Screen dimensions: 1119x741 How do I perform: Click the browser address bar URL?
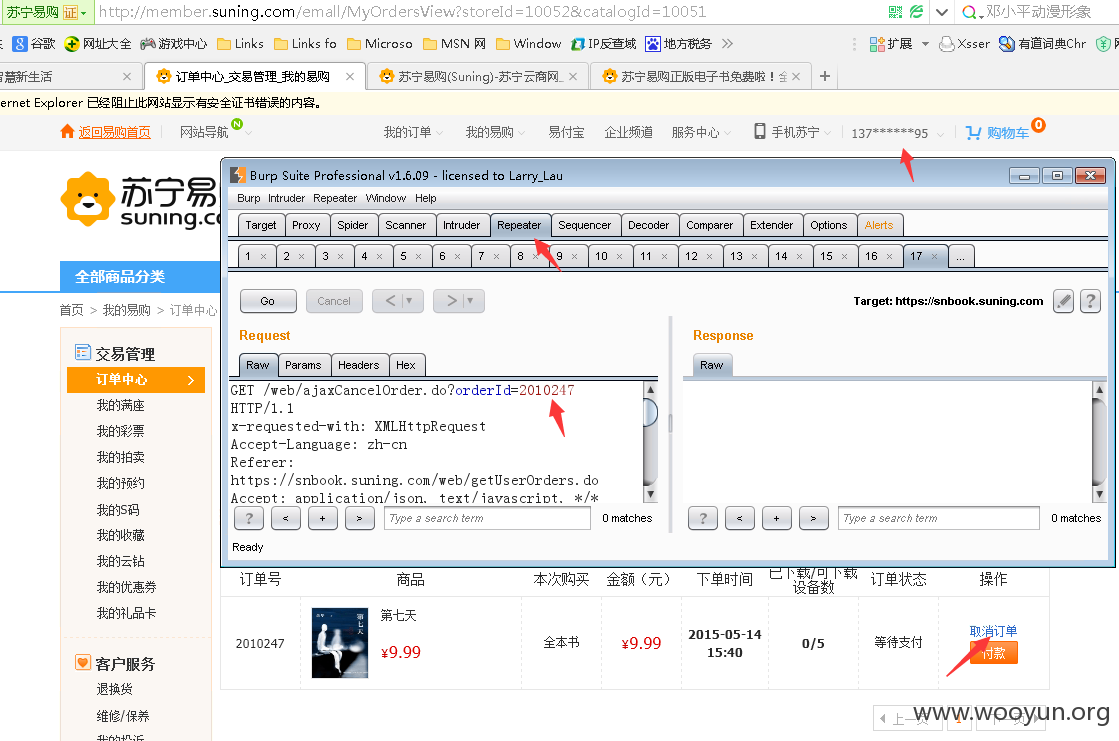pos(402,12)
